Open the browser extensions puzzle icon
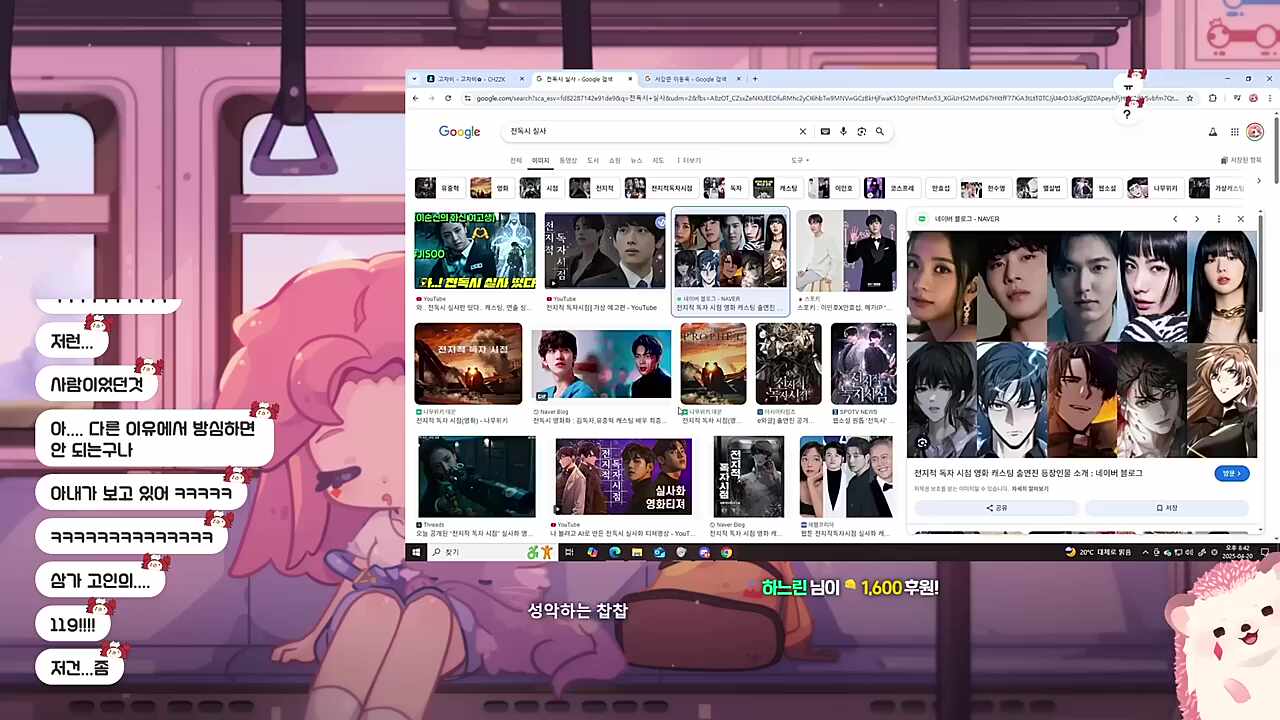1280x720 pixels. coord(1213,98)
